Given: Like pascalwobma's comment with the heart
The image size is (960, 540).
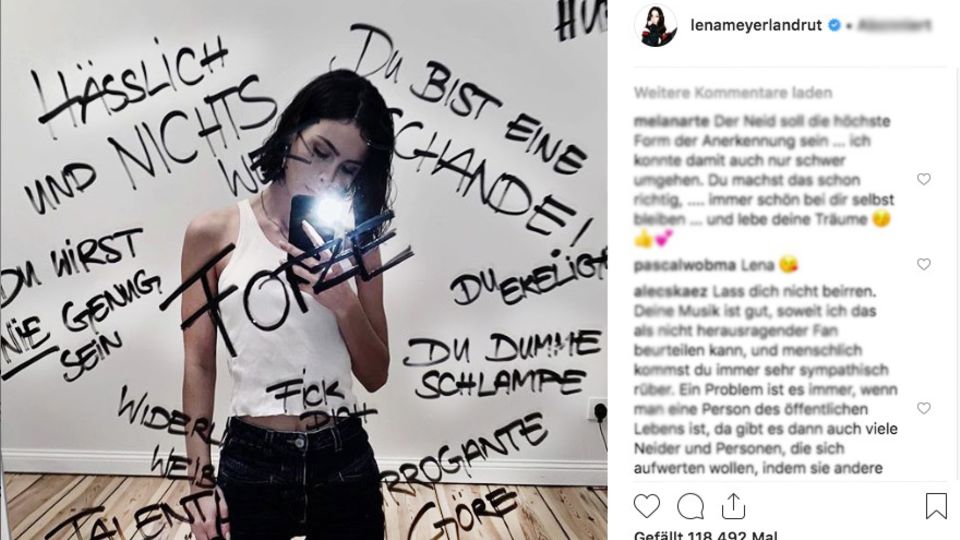Looking at the screenshot, I should 924,264.
